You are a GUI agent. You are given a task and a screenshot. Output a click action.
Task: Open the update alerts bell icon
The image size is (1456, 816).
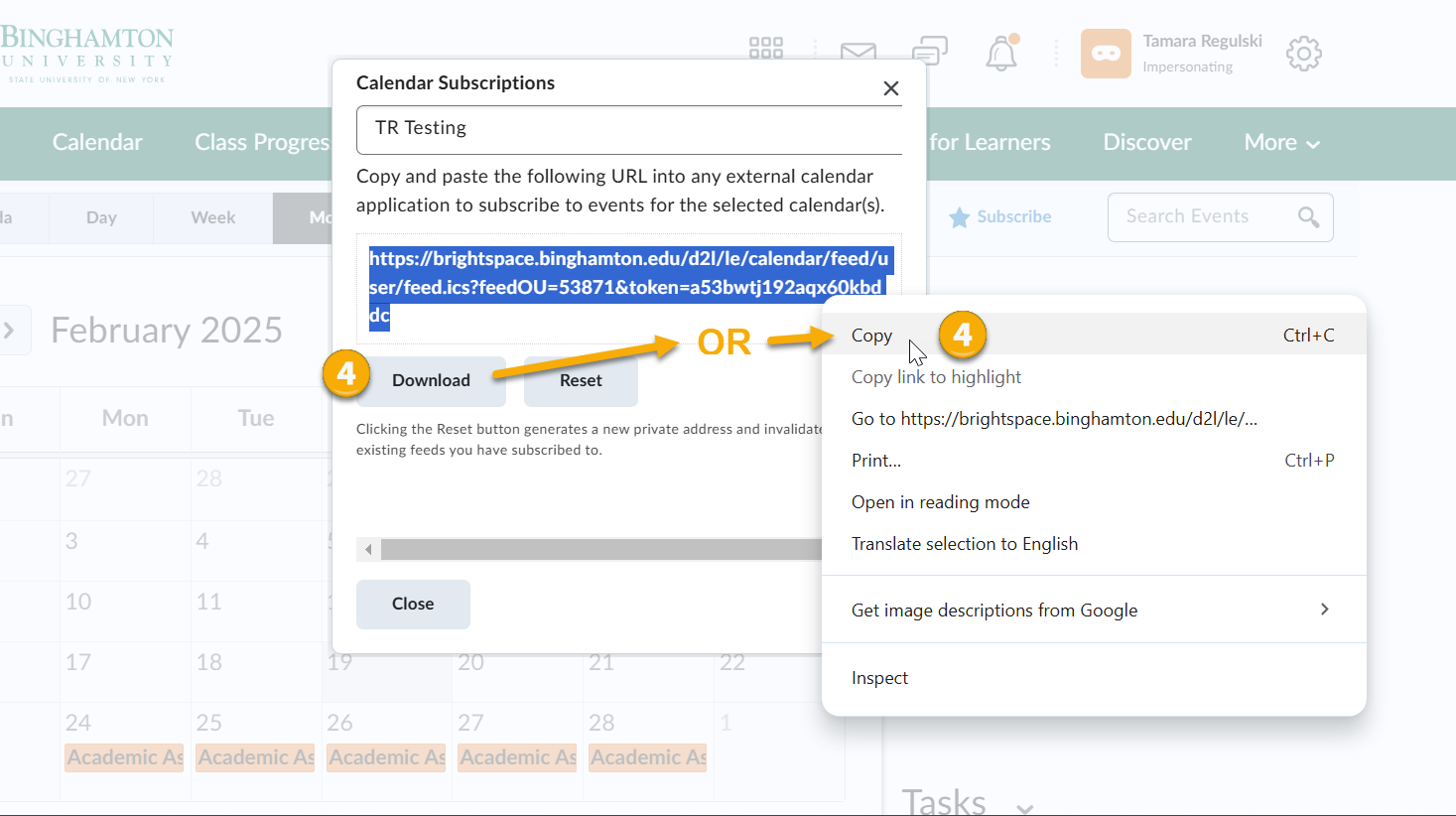coord(1001,52)
